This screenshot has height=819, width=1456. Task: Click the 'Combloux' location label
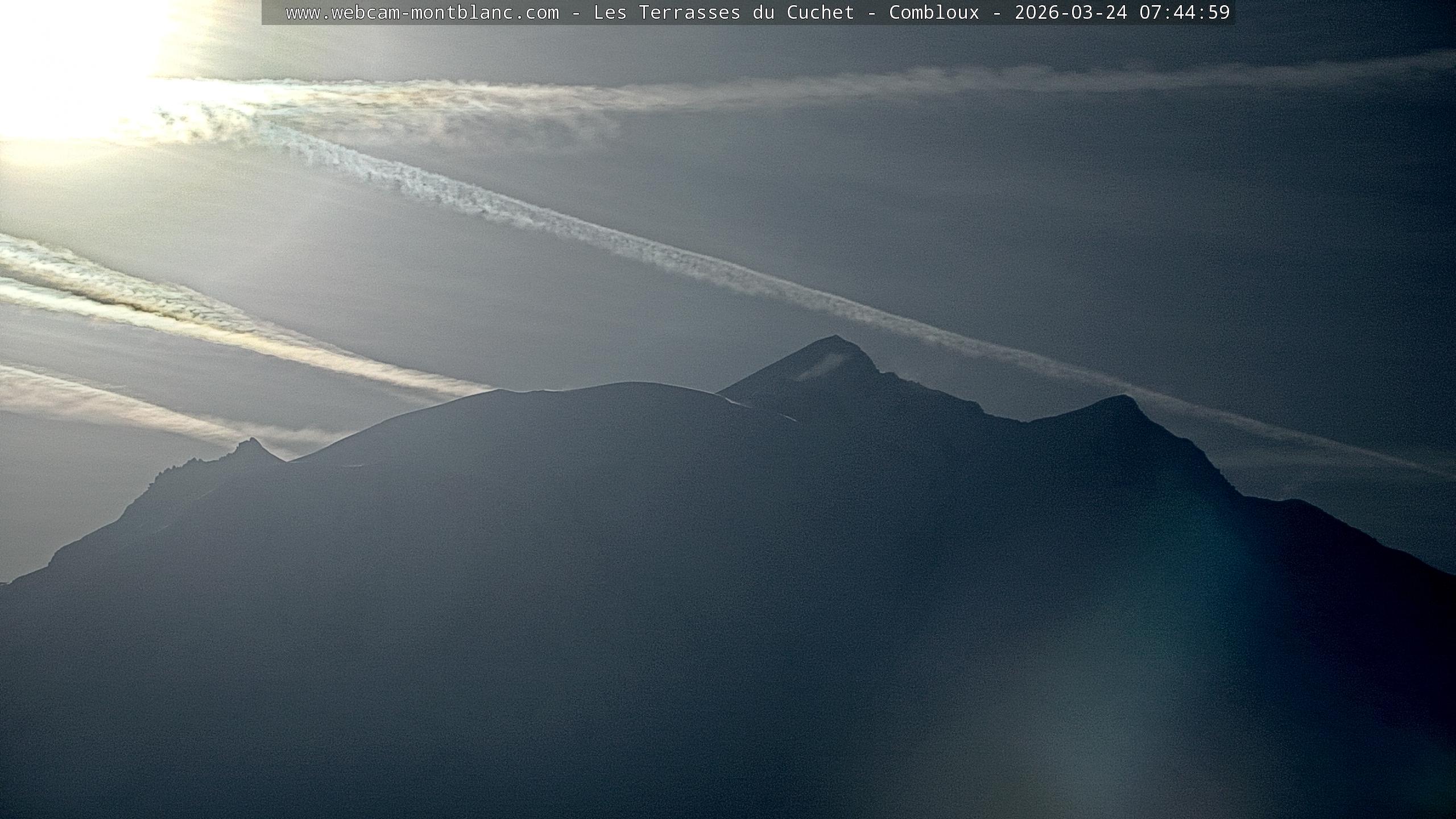point(934,13)
